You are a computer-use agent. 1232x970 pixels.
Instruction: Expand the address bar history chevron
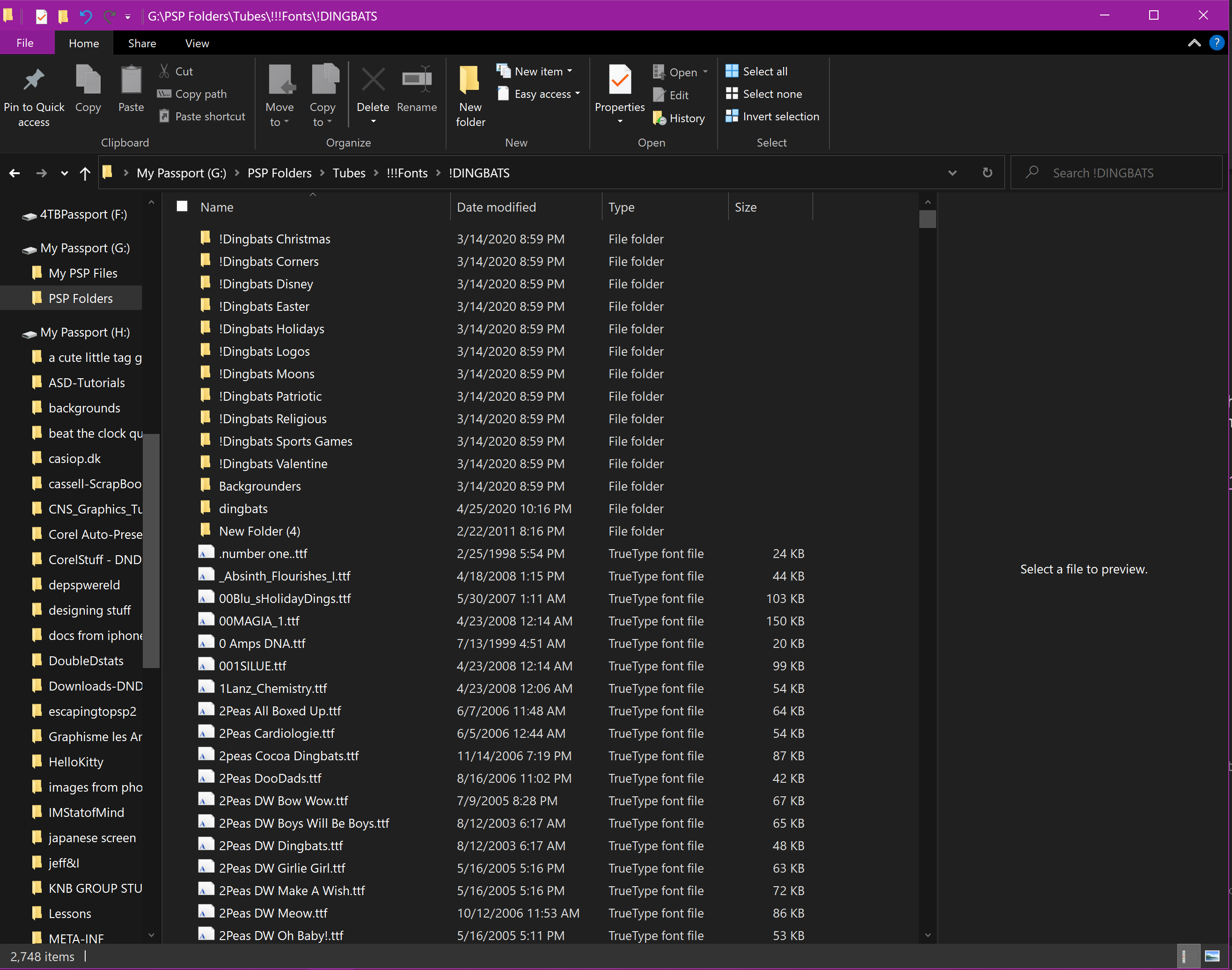(x=952, y=173)
